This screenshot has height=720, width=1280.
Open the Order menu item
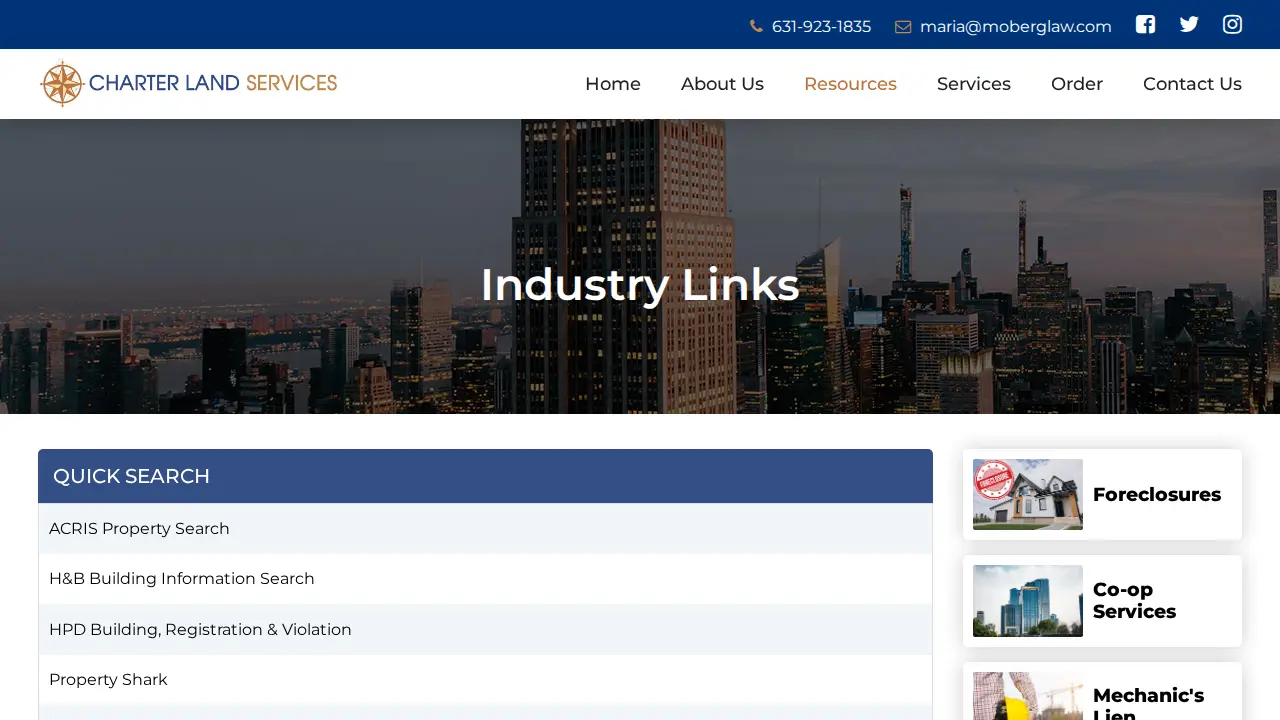[1077, 84]
